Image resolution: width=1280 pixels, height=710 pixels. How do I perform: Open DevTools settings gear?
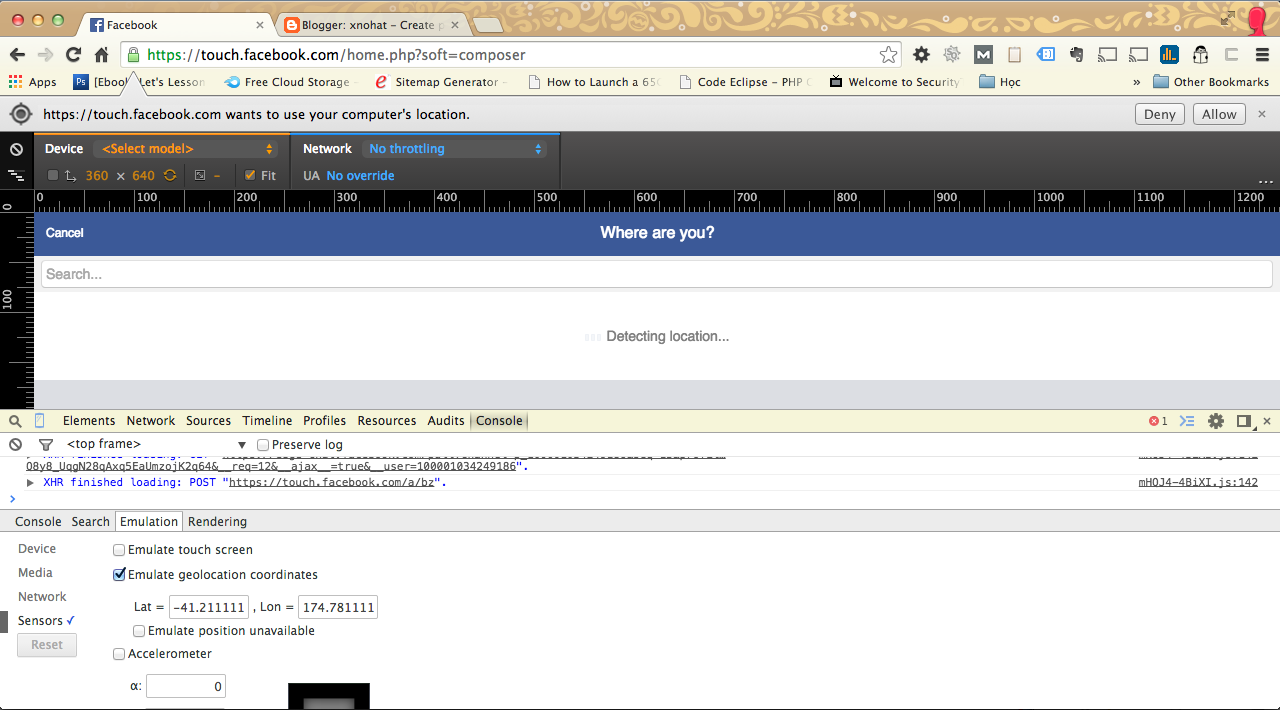click(1216, 421)
